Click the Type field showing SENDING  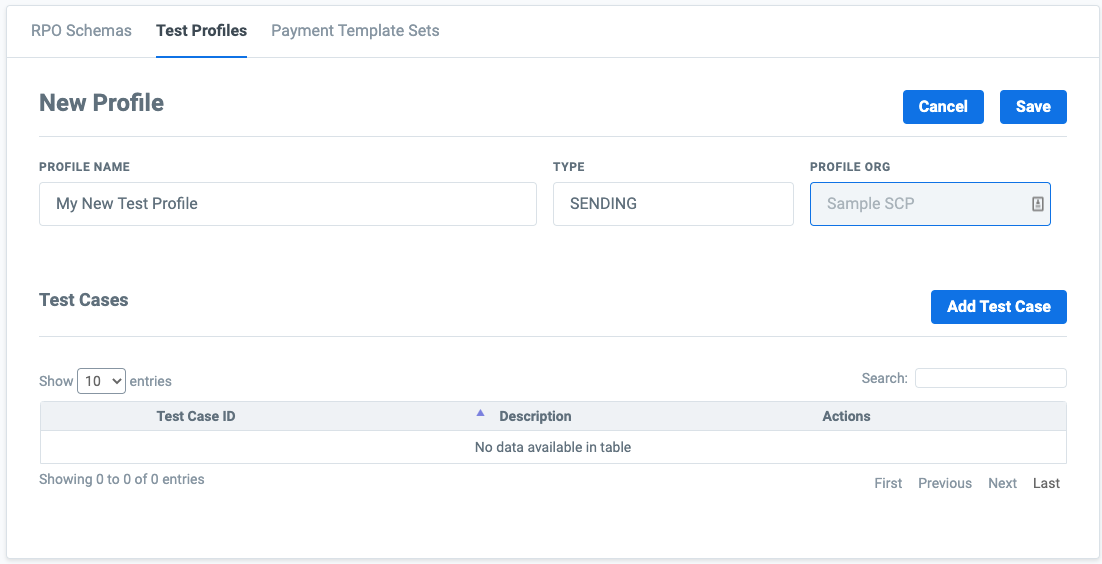tap(673, 204)
